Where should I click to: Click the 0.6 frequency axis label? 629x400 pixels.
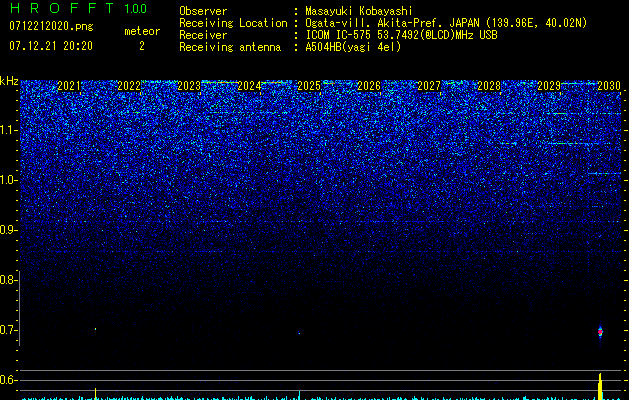pos(8,380)
